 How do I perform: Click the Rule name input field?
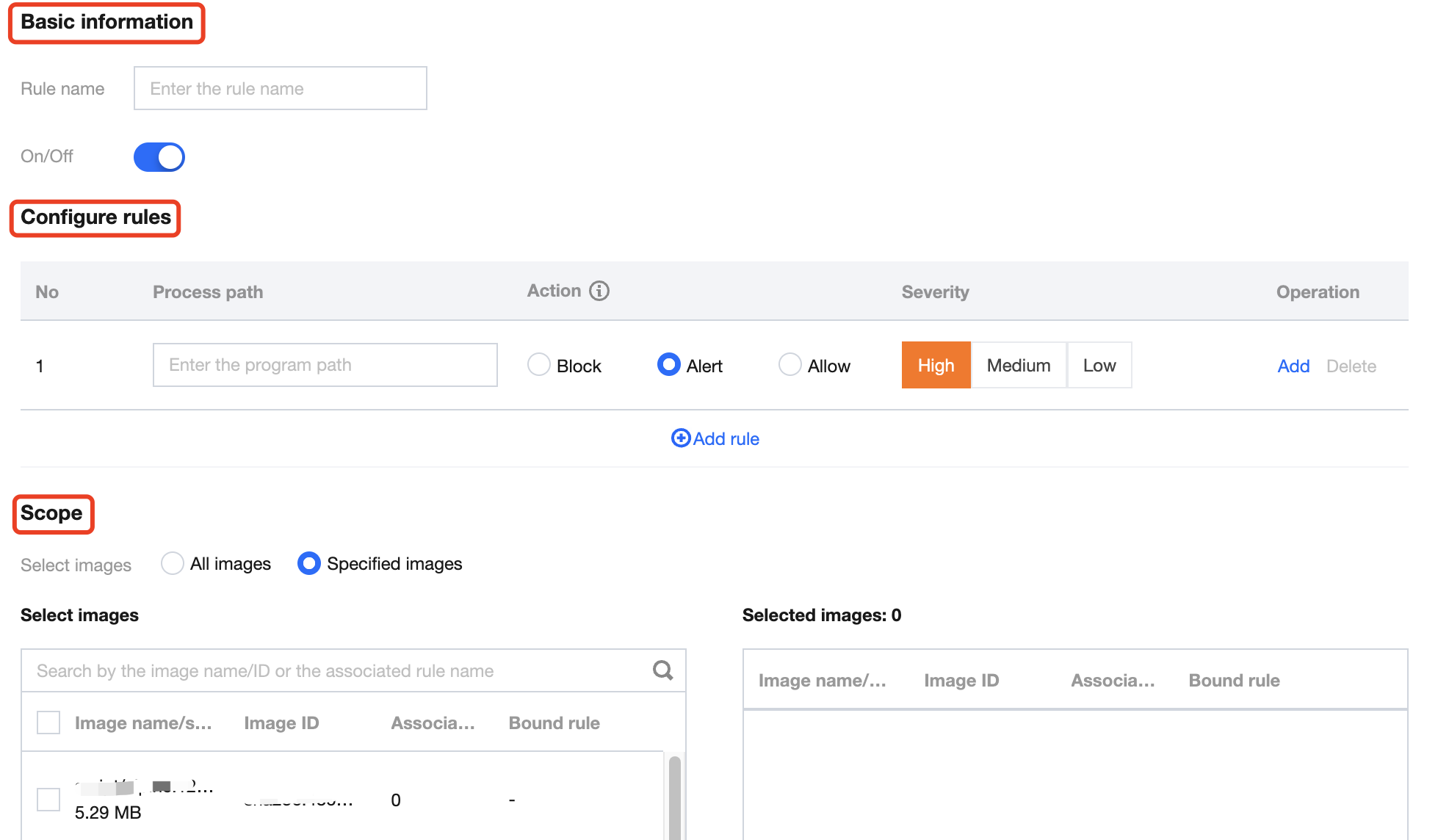(x=280, y=88)
